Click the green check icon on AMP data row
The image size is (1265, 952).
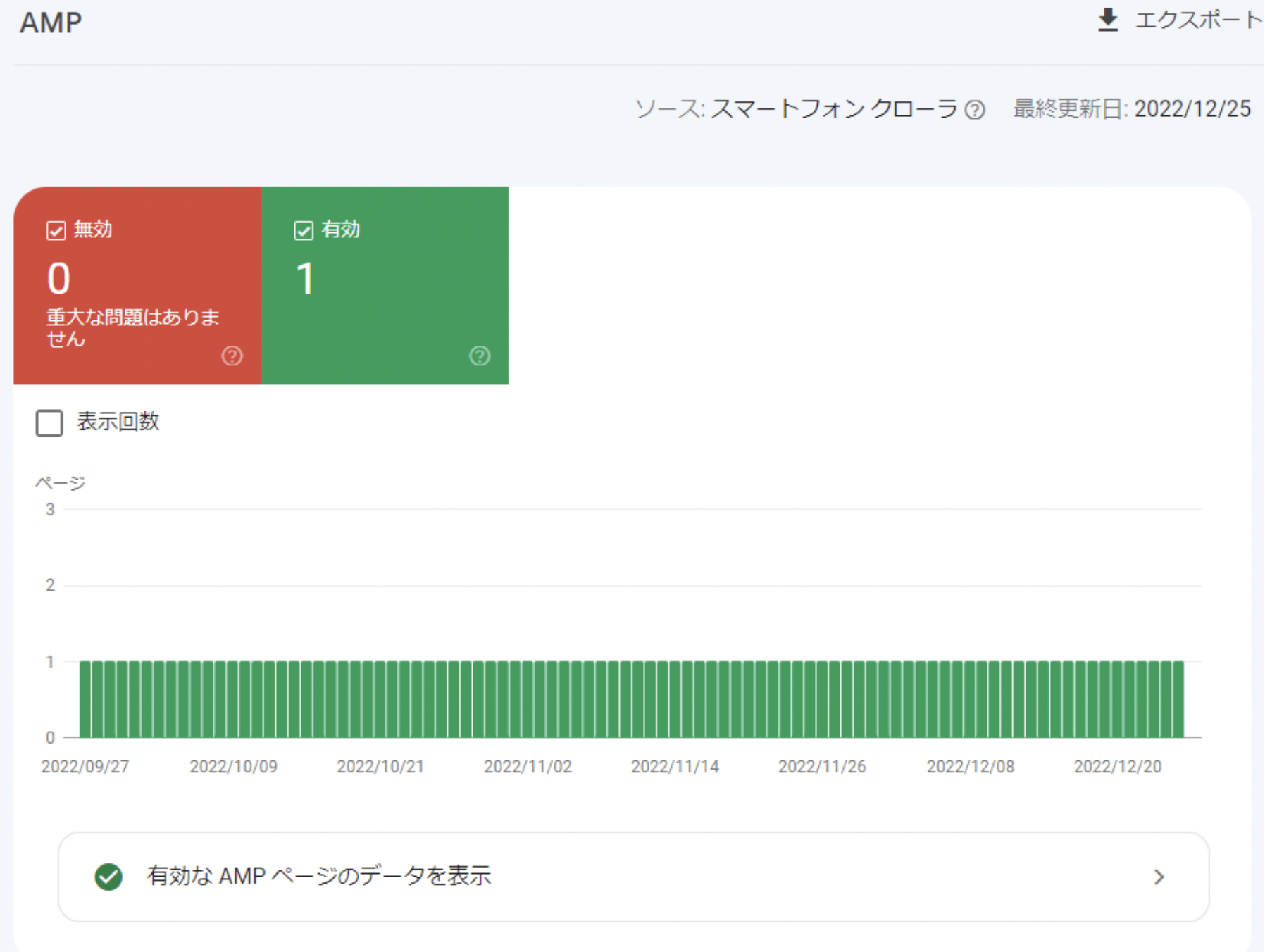tap(108, 877)
